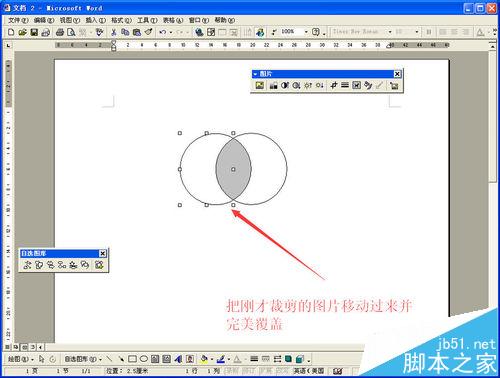Open the File (文件) menu
500x378 pixels.
tap(18, 20)
